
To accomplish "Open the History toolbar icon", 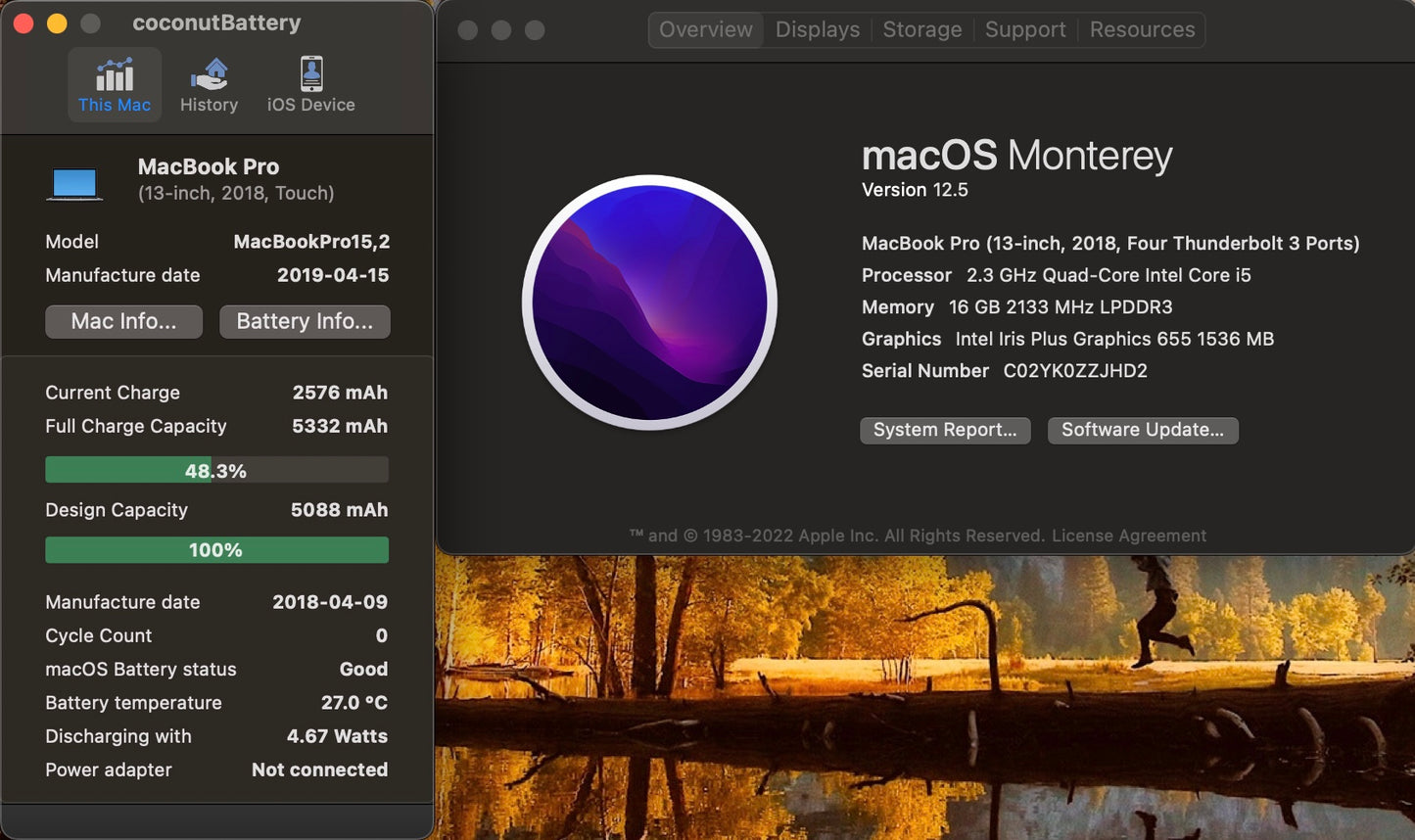I will click(209, 75).
